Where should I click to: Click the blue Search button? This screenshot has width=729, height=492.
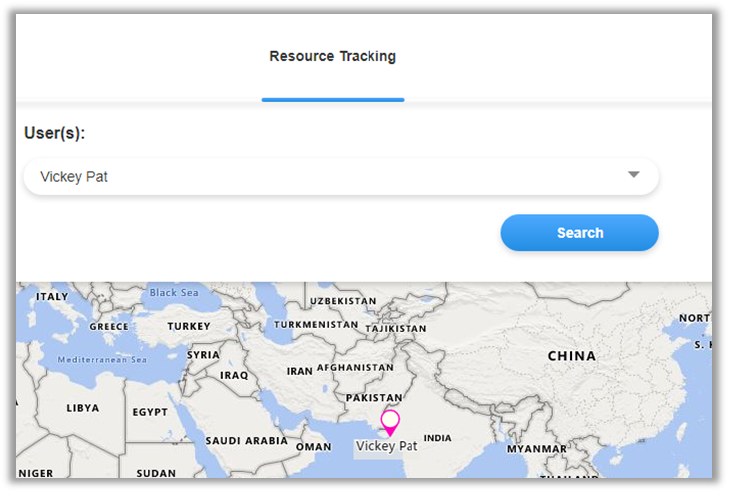coord(579,233)
